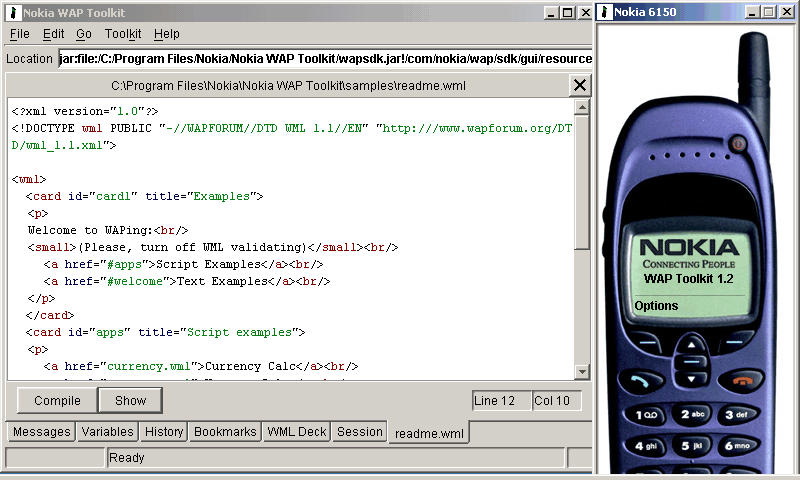The image size is (800, 480).
Task: Open the Help menu
Action: pos(167,34)
